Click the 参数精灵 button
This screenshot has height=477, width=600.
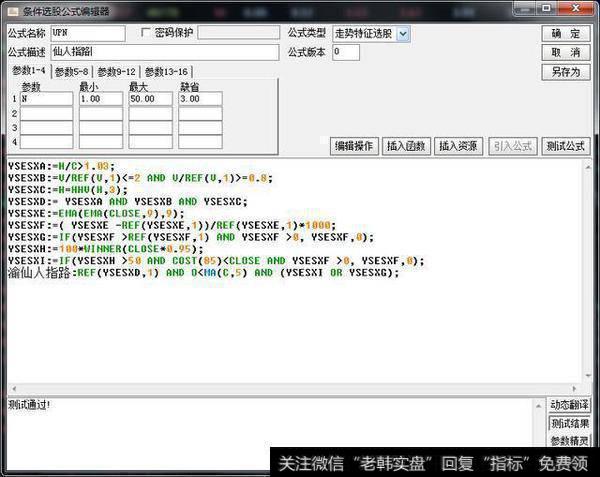(x=569, y=441)
